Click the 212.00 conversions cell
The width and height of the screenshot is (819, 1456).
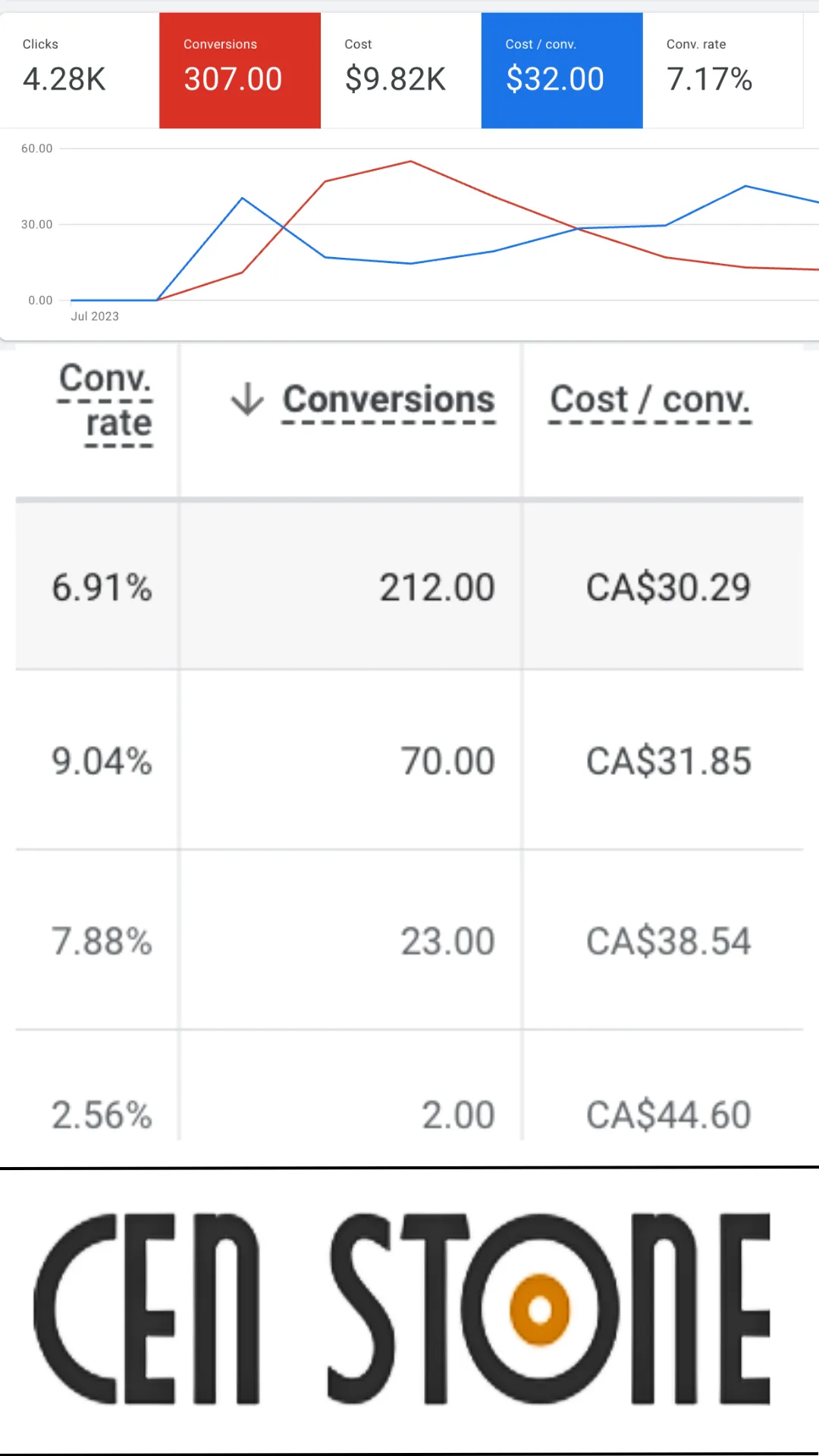437,587
